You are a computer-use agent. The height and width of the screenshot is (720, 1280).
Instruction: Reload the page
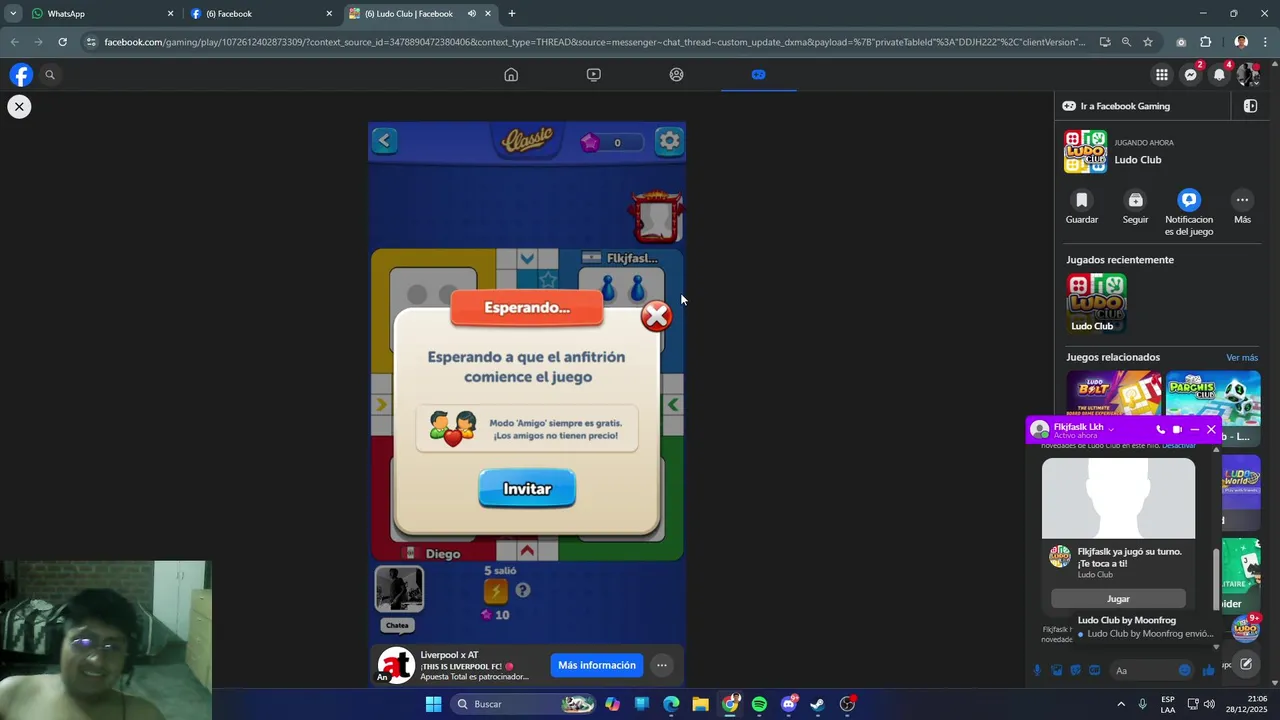[x=62, y=42]
